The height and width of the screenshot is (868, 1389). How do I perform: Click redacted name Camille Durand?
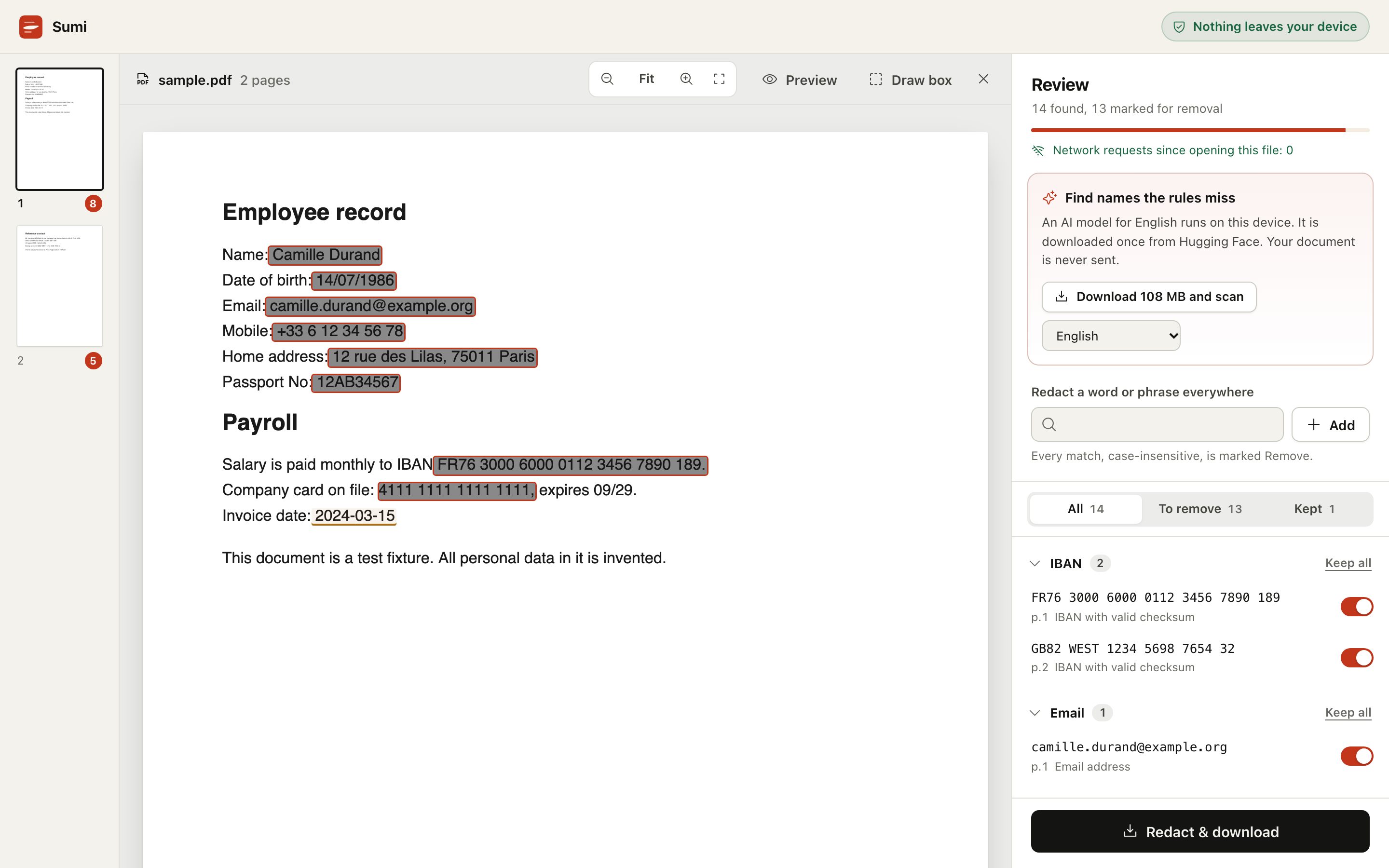point(325,255)
